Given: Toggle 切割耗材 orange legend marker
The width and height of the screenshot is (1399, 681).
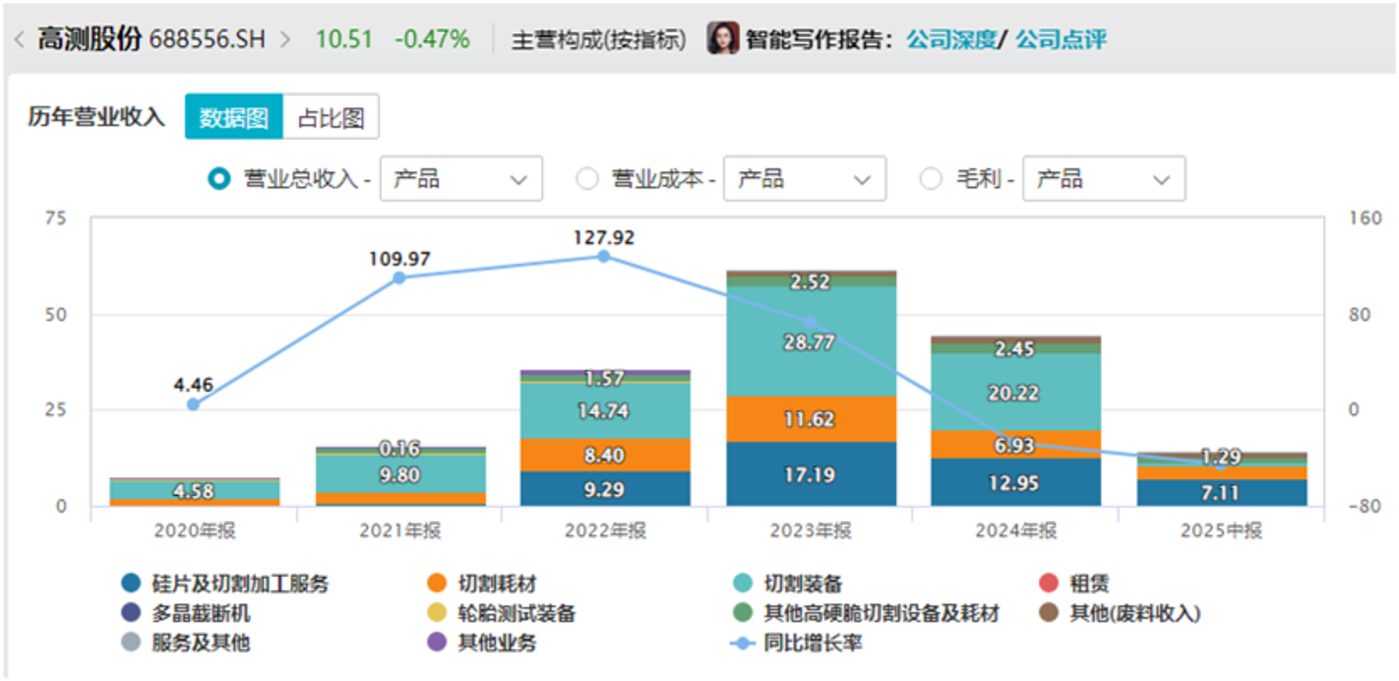Looking at the screenshot, I should [435, 584].
